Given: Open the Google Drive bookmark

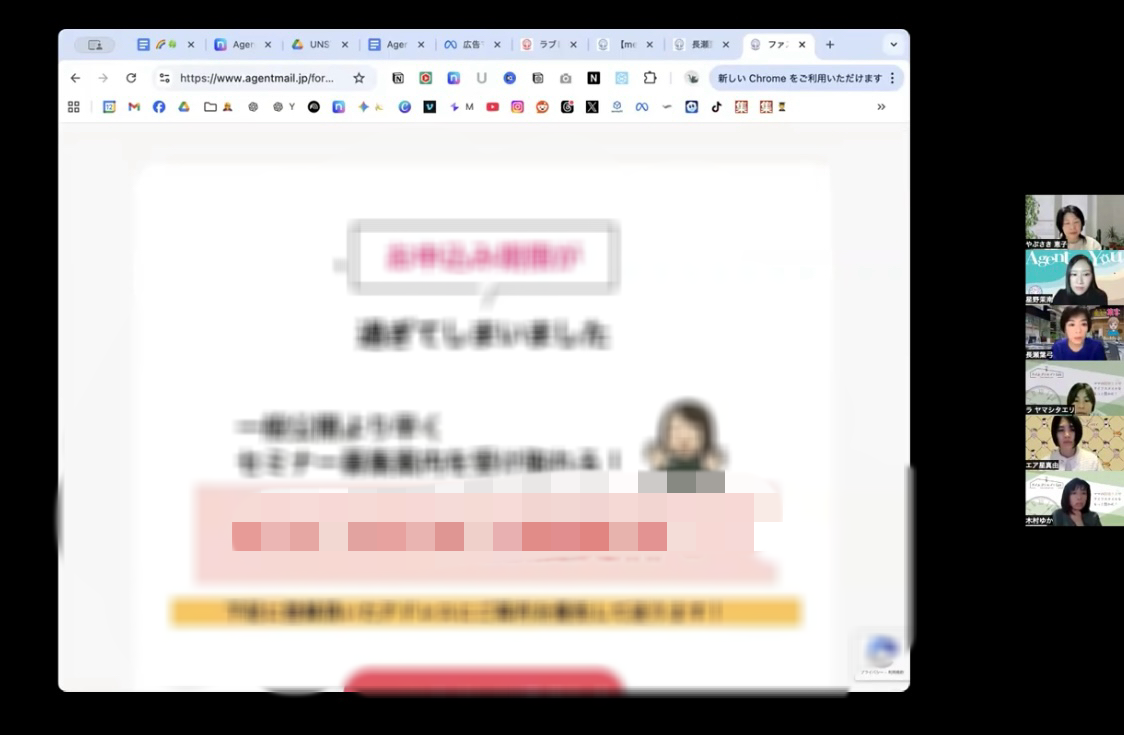Looking at the screenshot, I should (184, 107).
